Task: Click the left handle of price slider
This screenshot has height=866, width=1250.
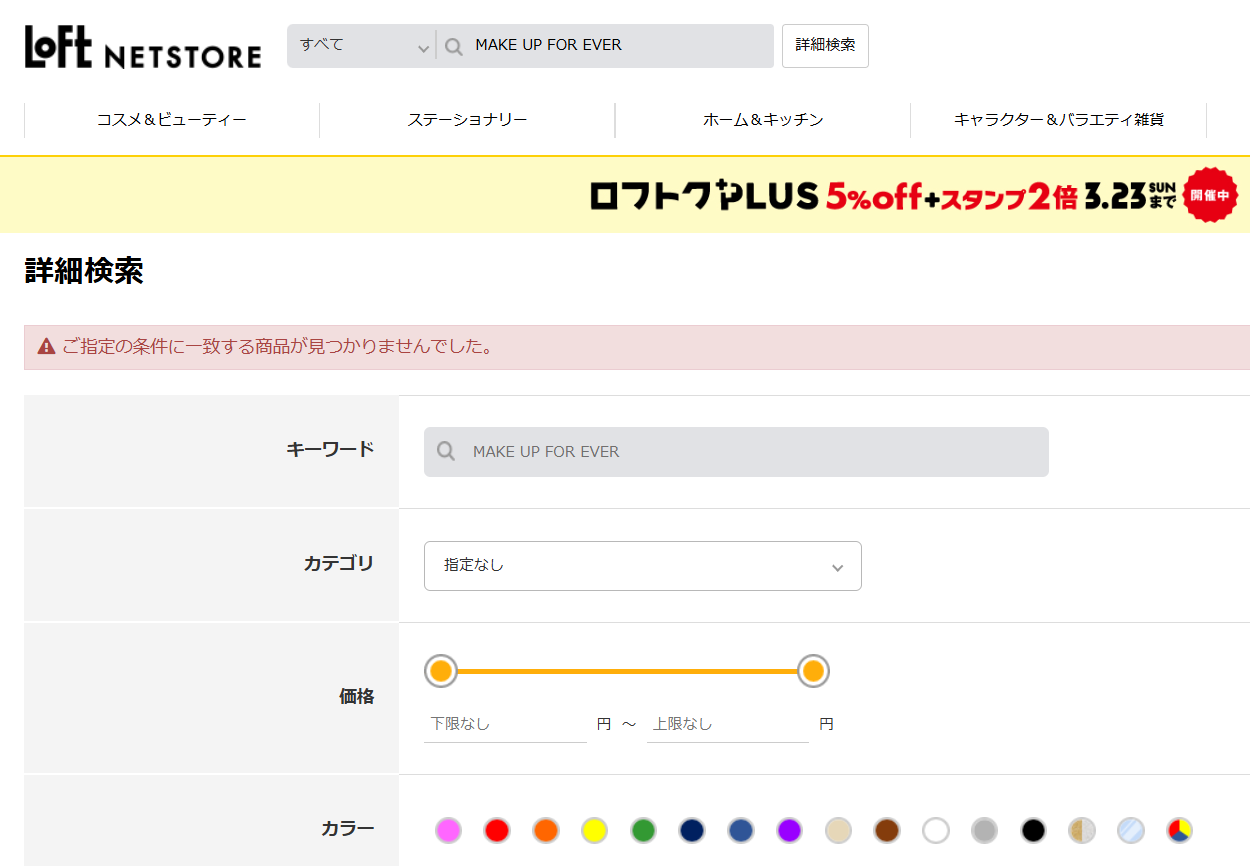Action: (441, 671)
